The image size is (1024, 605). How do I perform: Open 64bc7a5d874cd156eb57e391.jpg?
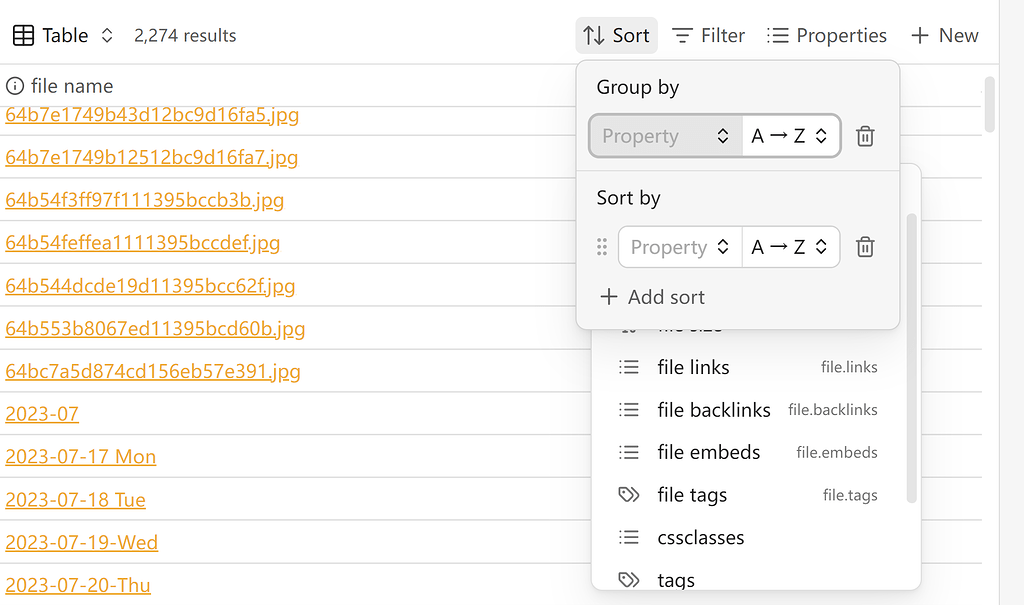(153, 372)
